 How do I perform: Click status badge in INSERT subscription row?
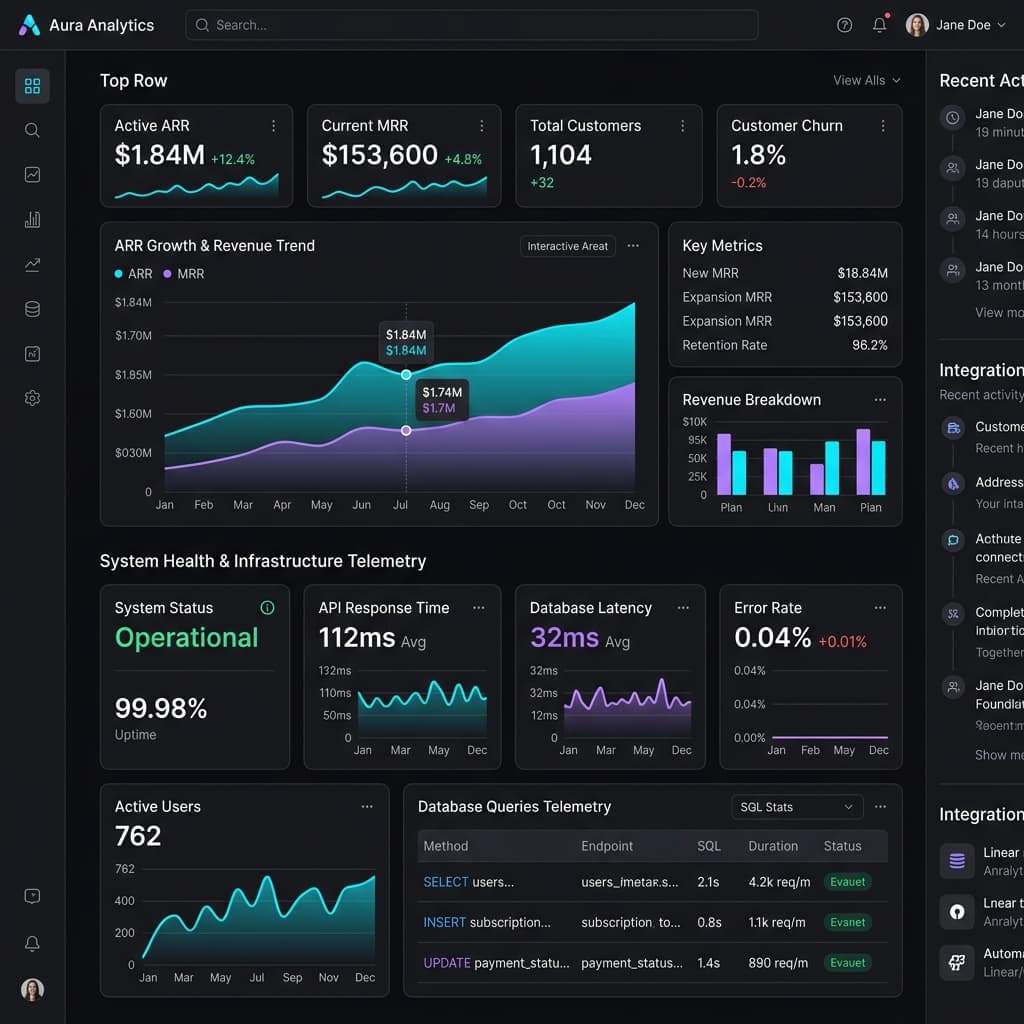(847, 922)
